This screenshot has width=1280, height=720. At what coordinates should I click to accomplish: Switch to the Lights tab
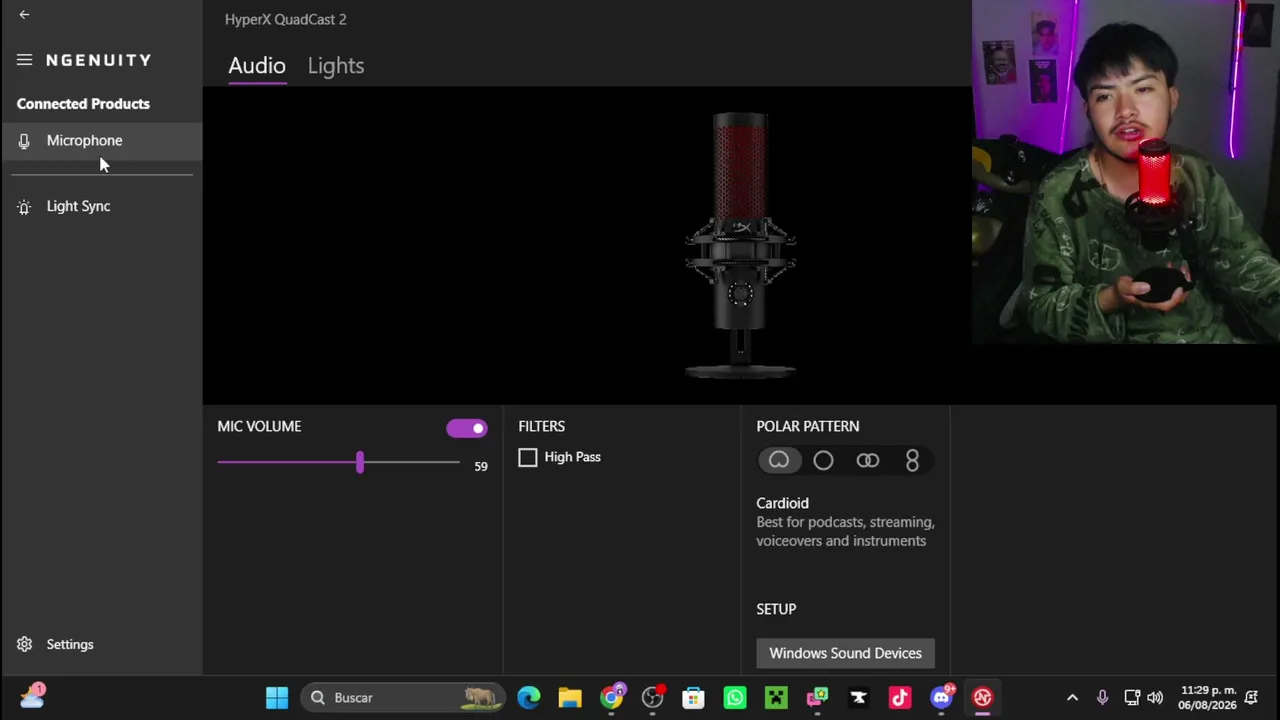(336, 66)
